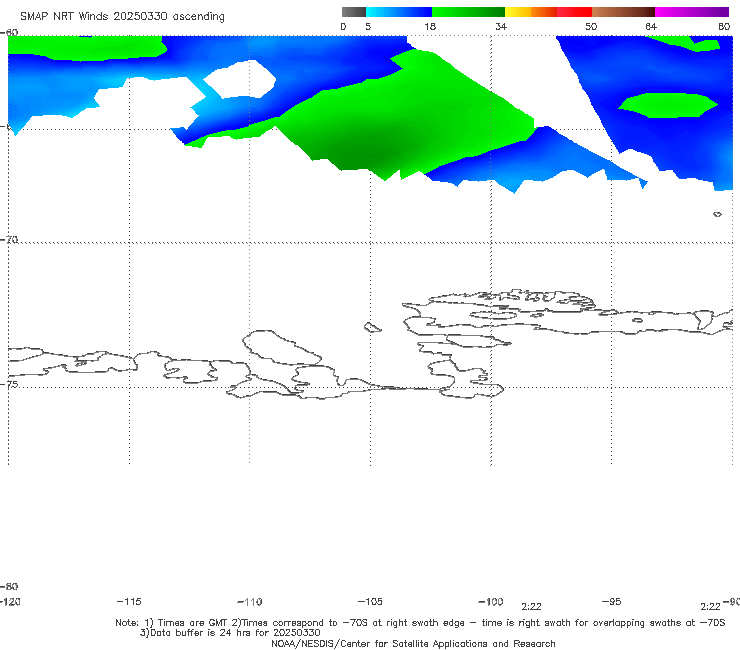
Task: Click the yellow-red 34-50 color bar segment
Action: click(548, 12)
